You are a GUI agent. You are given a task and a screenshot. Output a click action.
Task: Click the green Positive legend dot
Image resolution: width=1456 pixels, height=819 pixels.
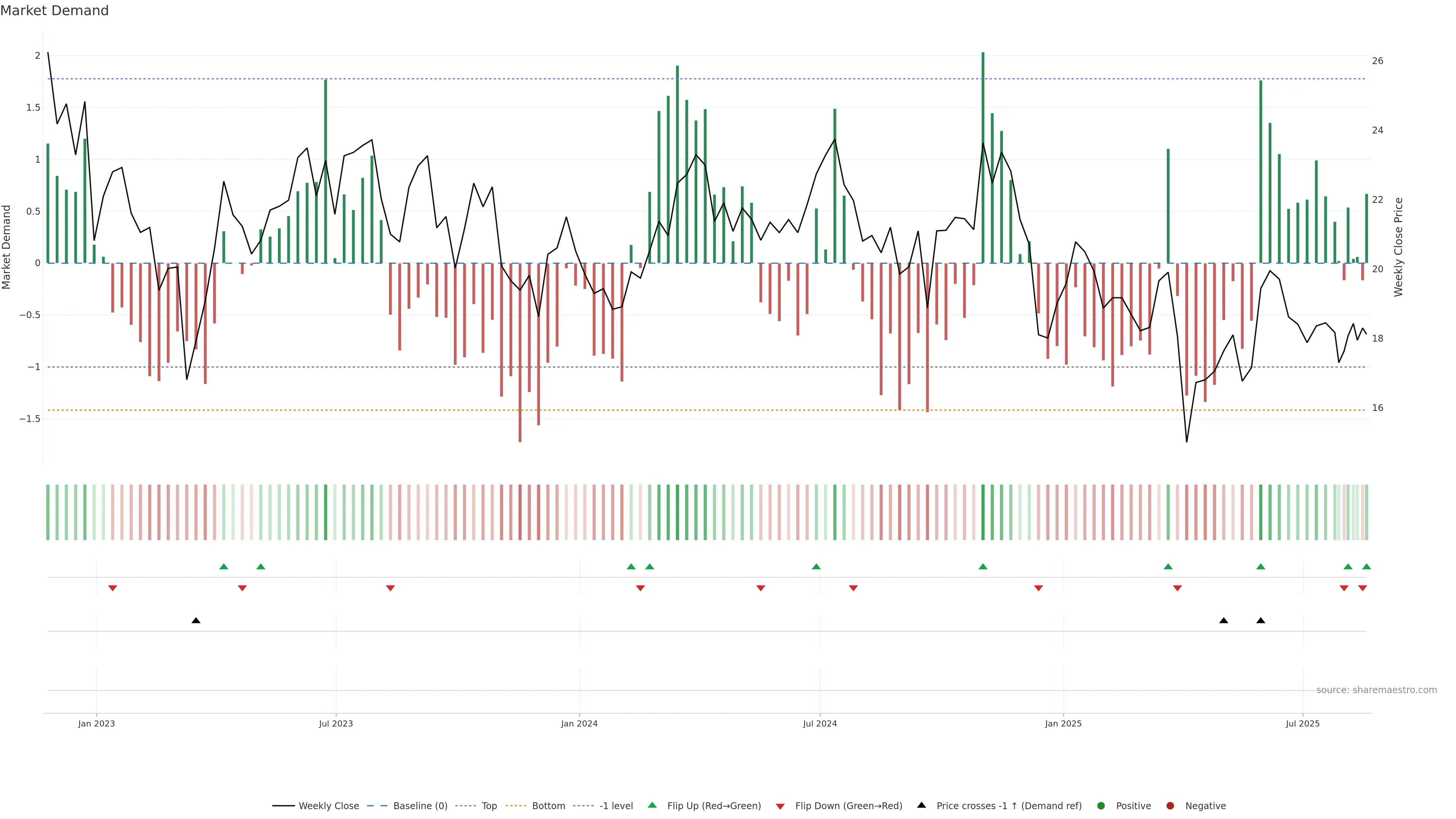1100,806
